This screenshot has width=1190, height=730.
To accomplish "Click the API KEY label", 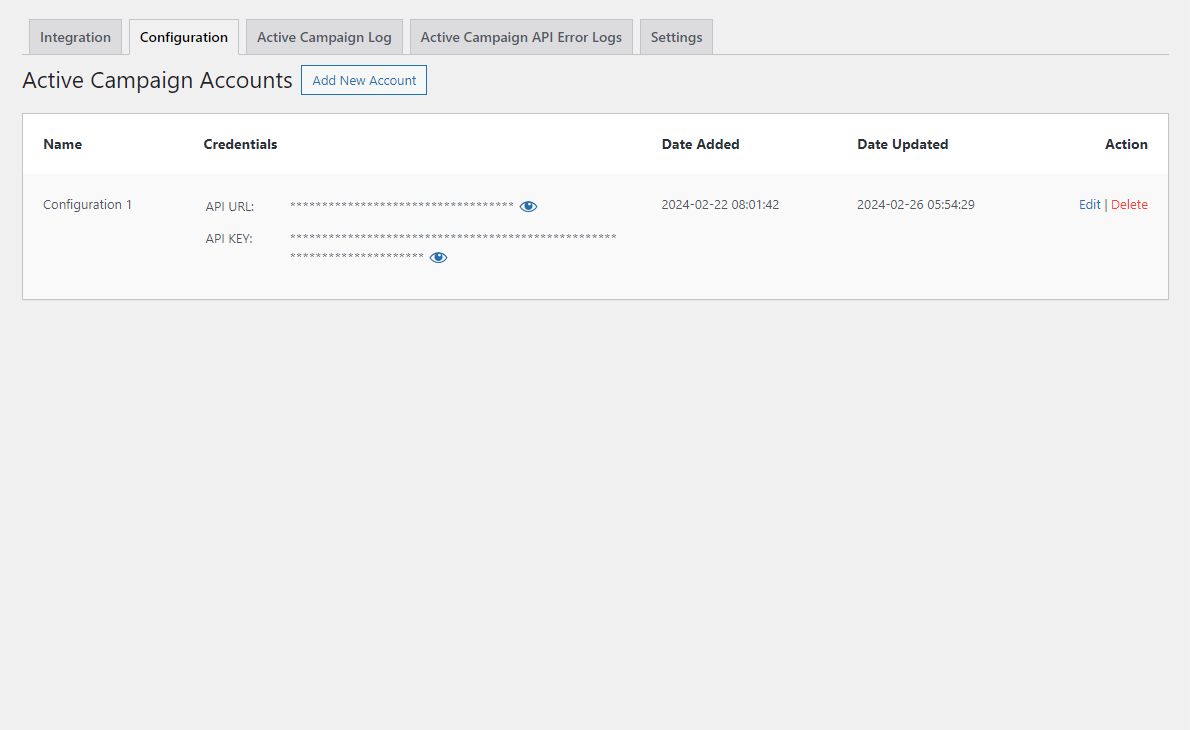I will click(x=228, y=238).
